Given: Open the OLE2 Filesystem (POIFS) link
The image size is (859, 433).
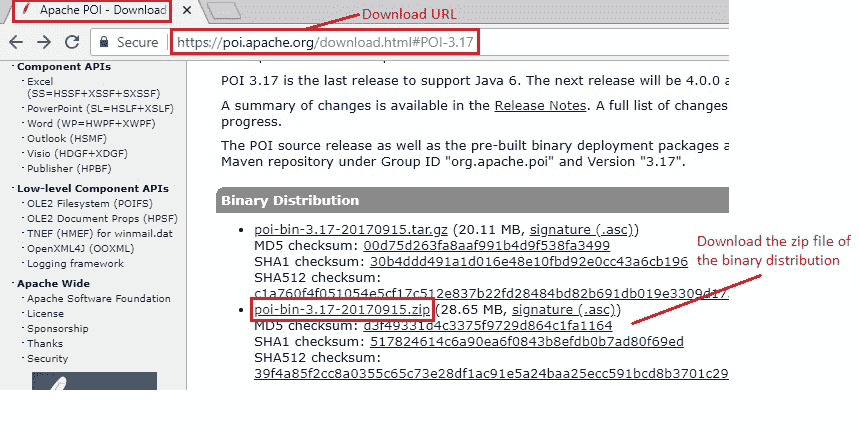Looking at the screenshot, I should (90, 203).
